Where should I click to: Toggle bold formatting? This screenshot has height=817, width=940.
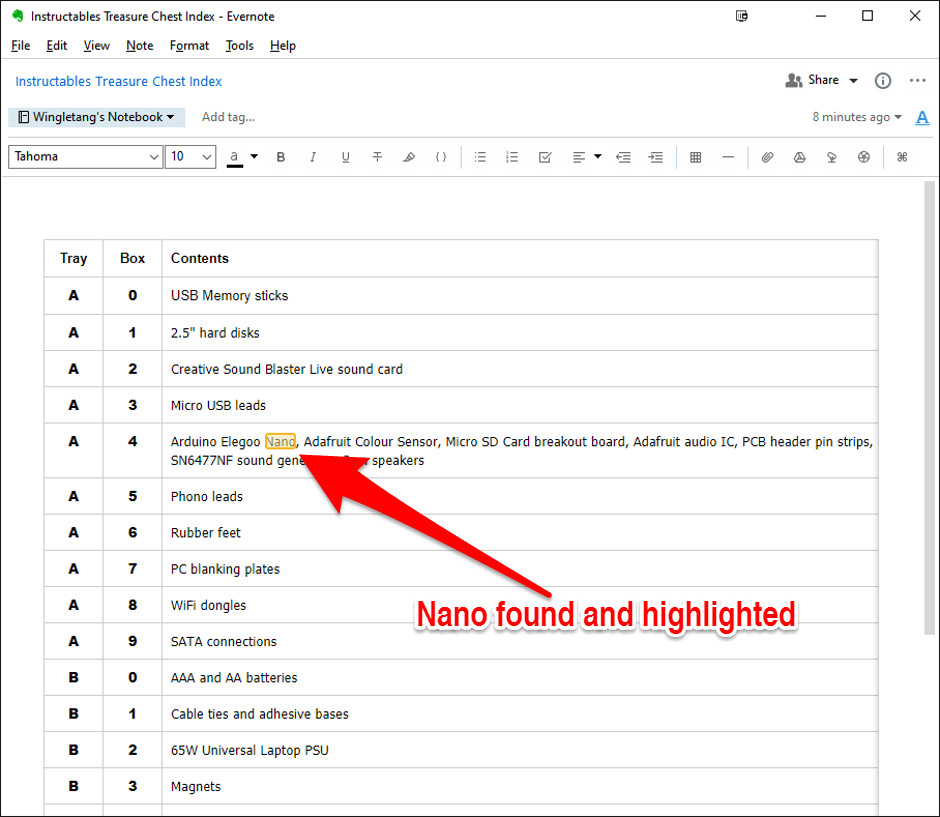pos(281,157)
